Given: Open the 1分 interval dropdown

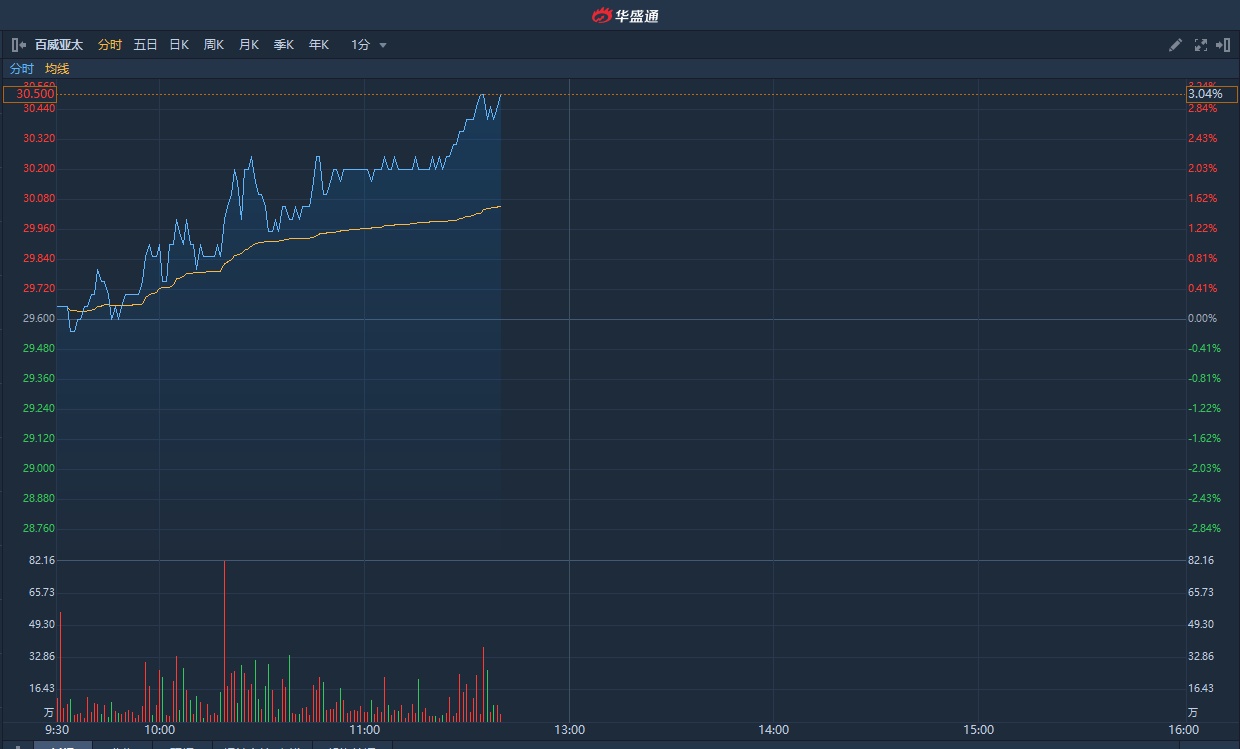Looking at the screenshot, I should click(x=368, y=45).
